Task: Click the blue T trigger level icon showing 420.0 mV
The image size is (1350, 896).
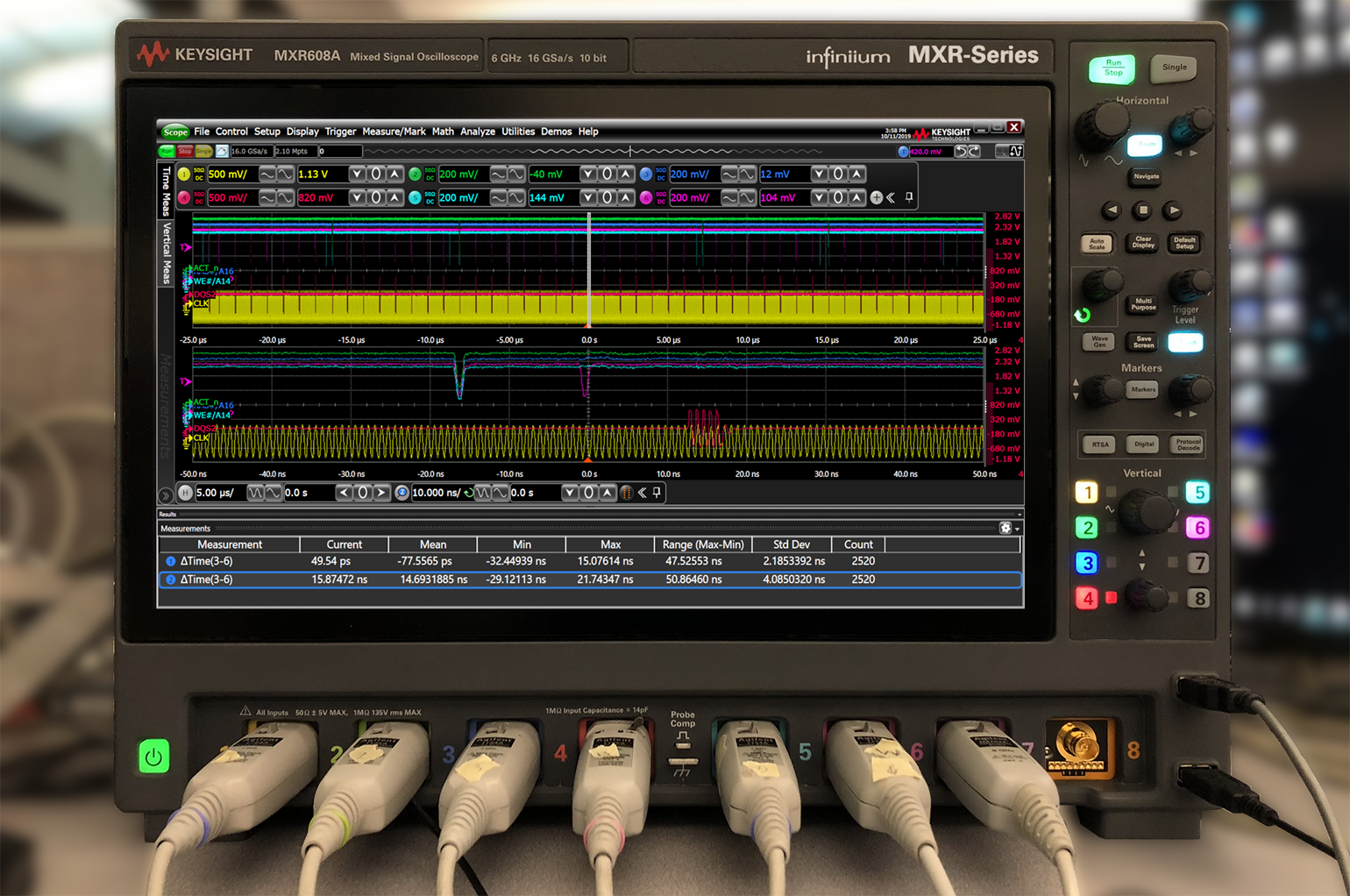Action: 903,152
